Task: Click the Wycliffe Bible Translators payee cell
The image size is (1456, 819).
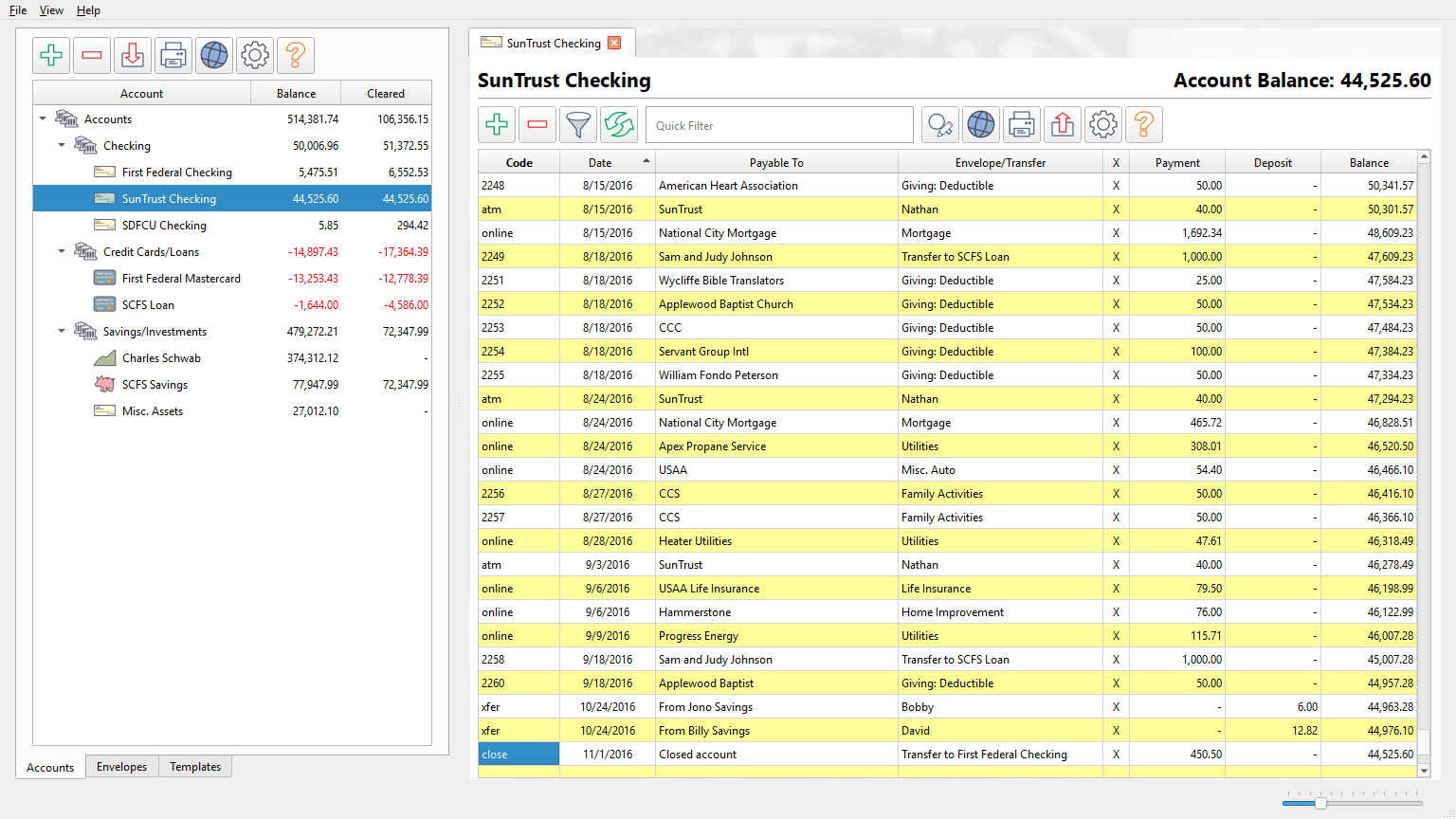Action: [x=776, y=281]
